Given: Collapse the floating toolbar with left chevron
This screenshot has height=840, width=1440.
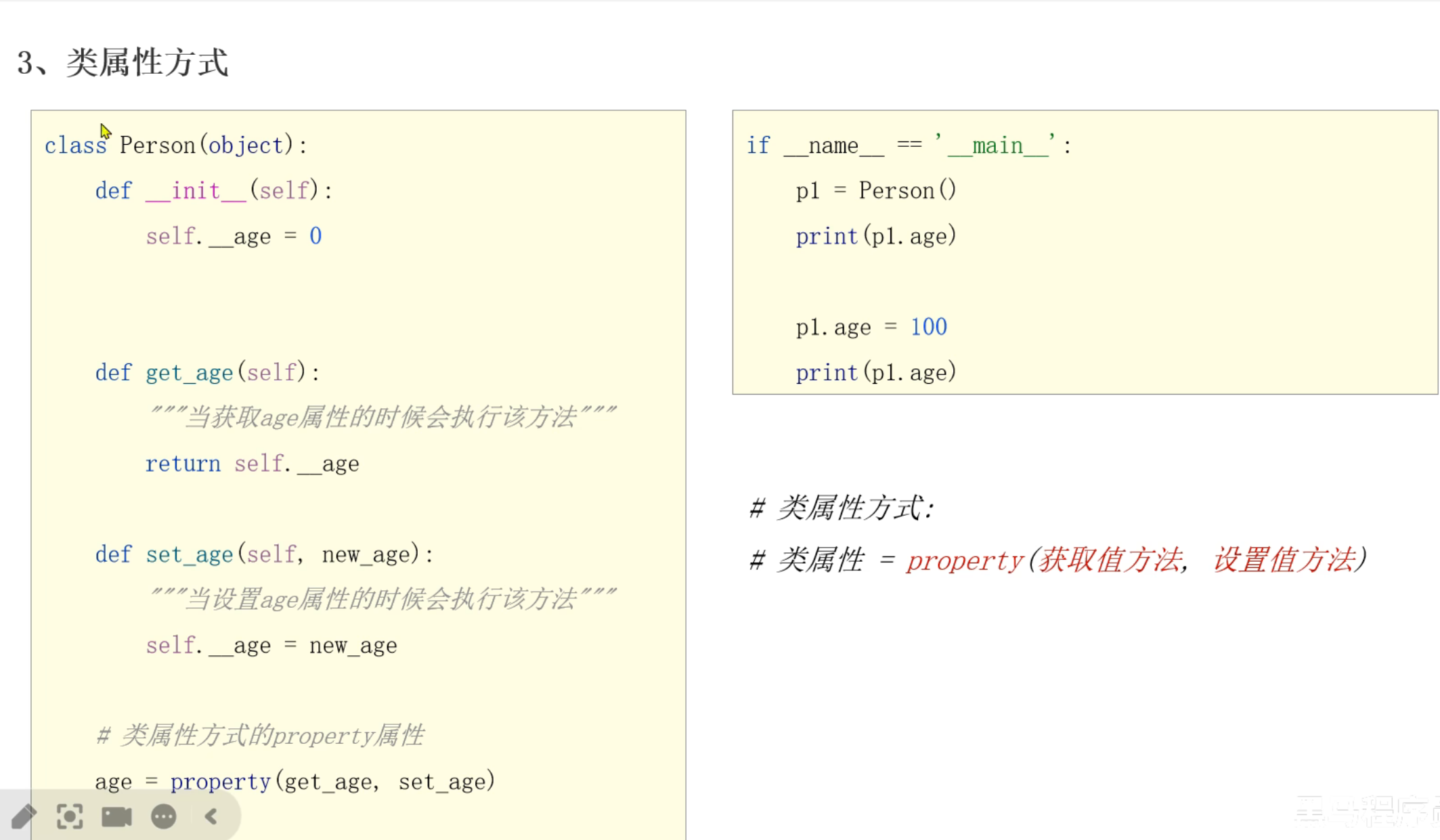Looking at the screenshot, I should point(211,817).
